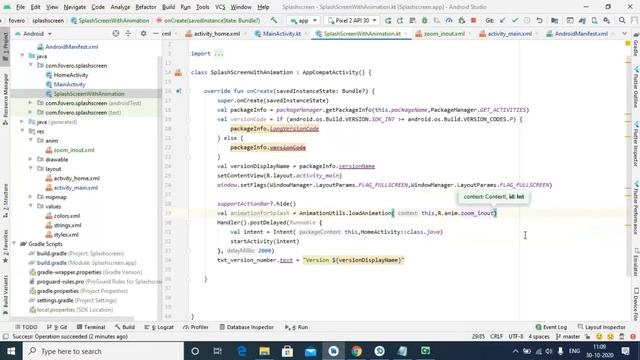Image resolution: width=640 pixels, height=360 pixels.
Task: Click the Attach Debugger to Android Process icon
Action: [462, 20]
